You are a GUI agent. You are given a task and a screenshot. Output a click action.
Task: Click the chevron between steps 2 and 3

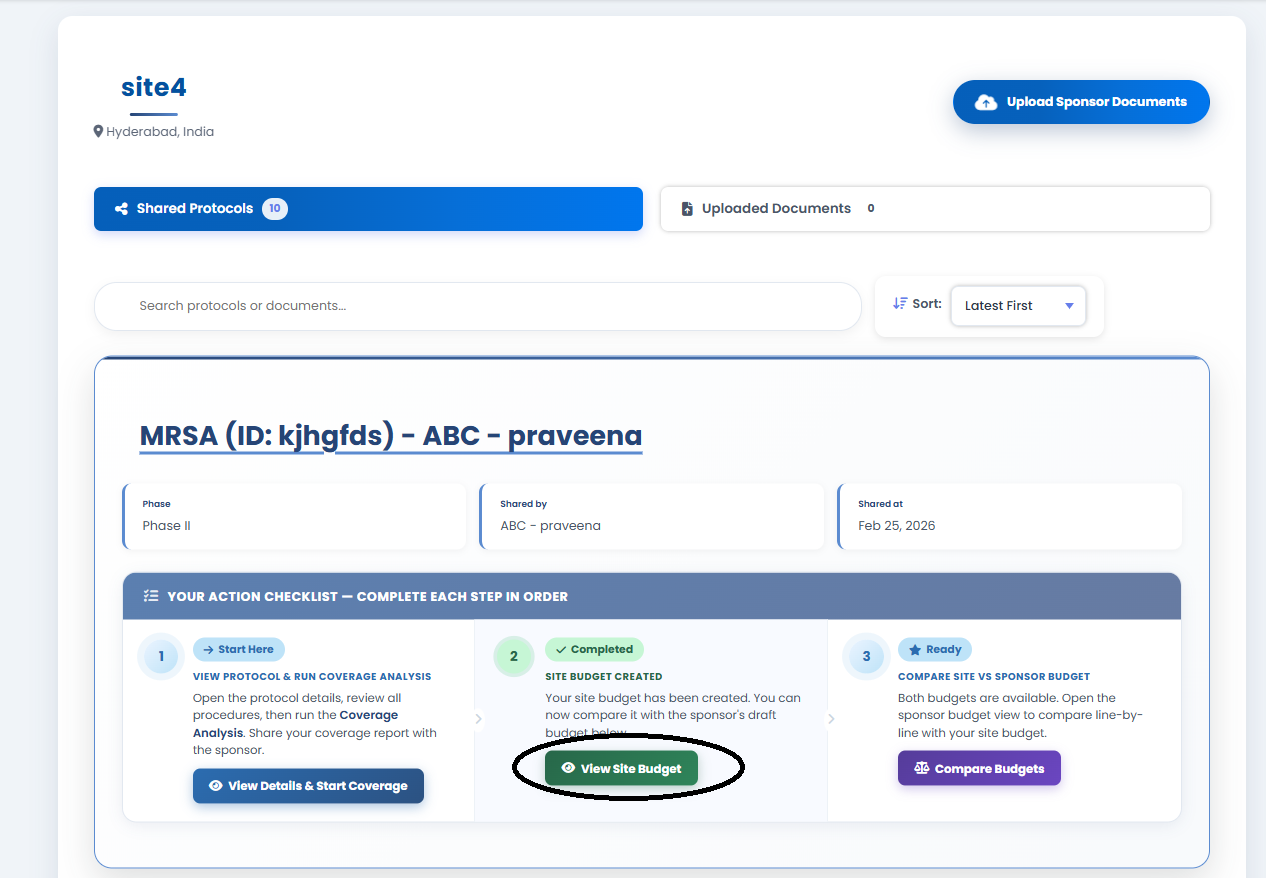(831, 718)
